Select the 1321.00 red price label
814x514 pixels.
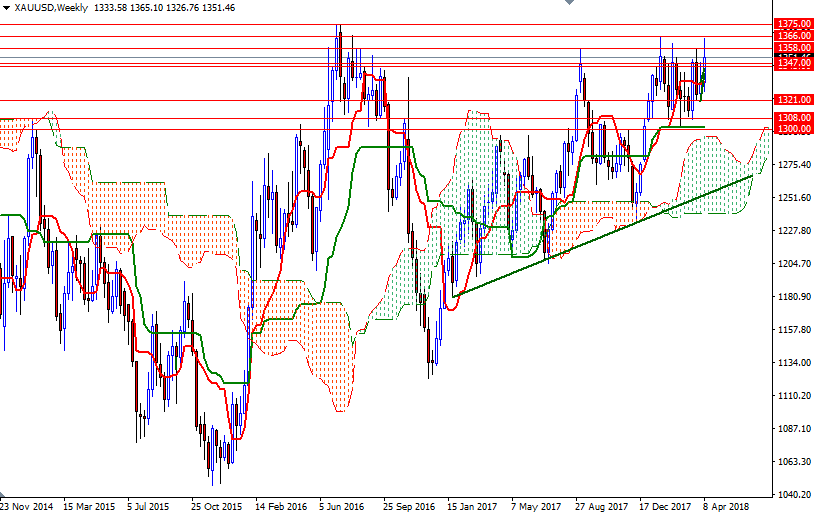(x=792, y=100)
